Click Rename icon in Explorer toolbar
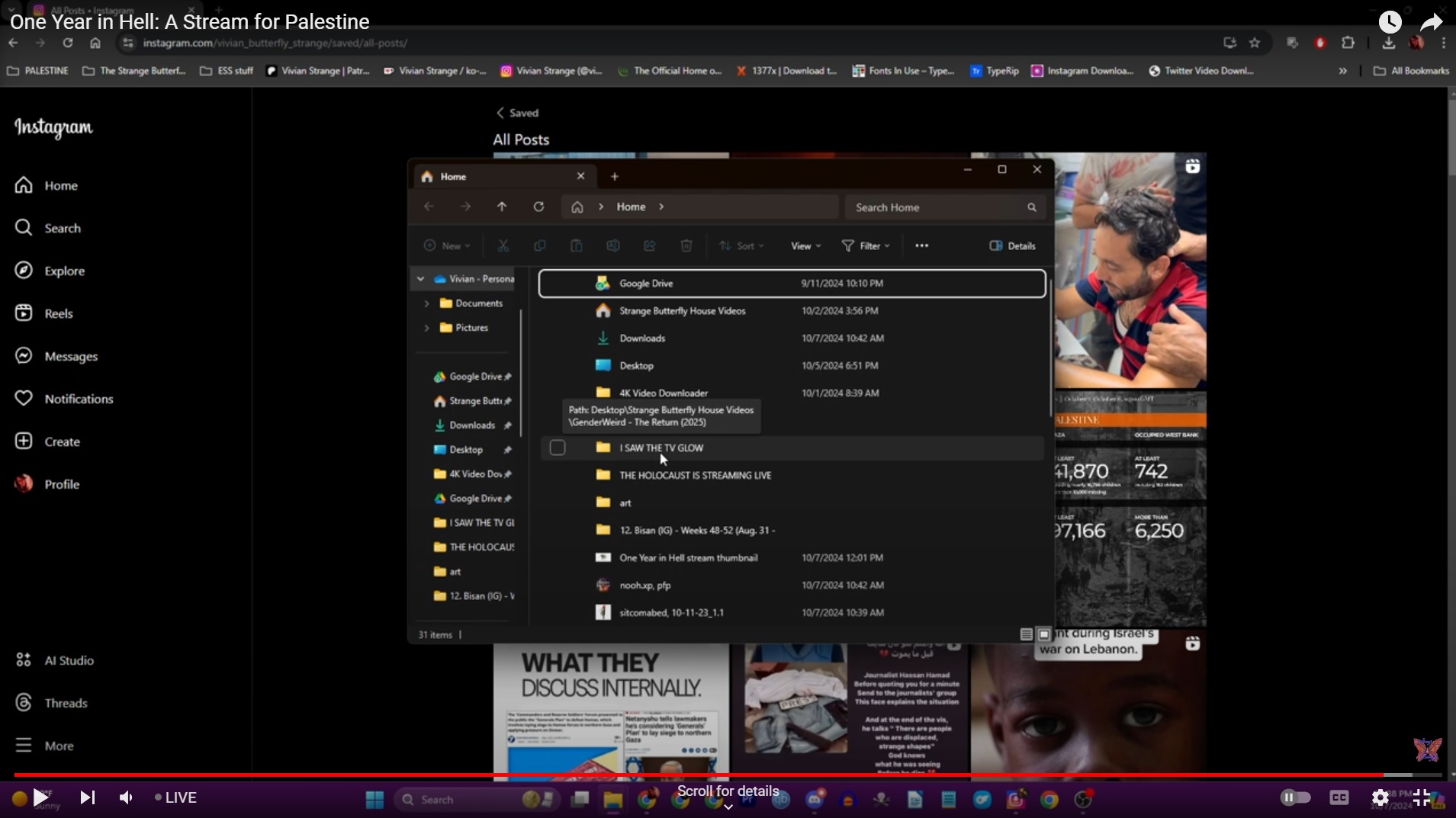 613,245
